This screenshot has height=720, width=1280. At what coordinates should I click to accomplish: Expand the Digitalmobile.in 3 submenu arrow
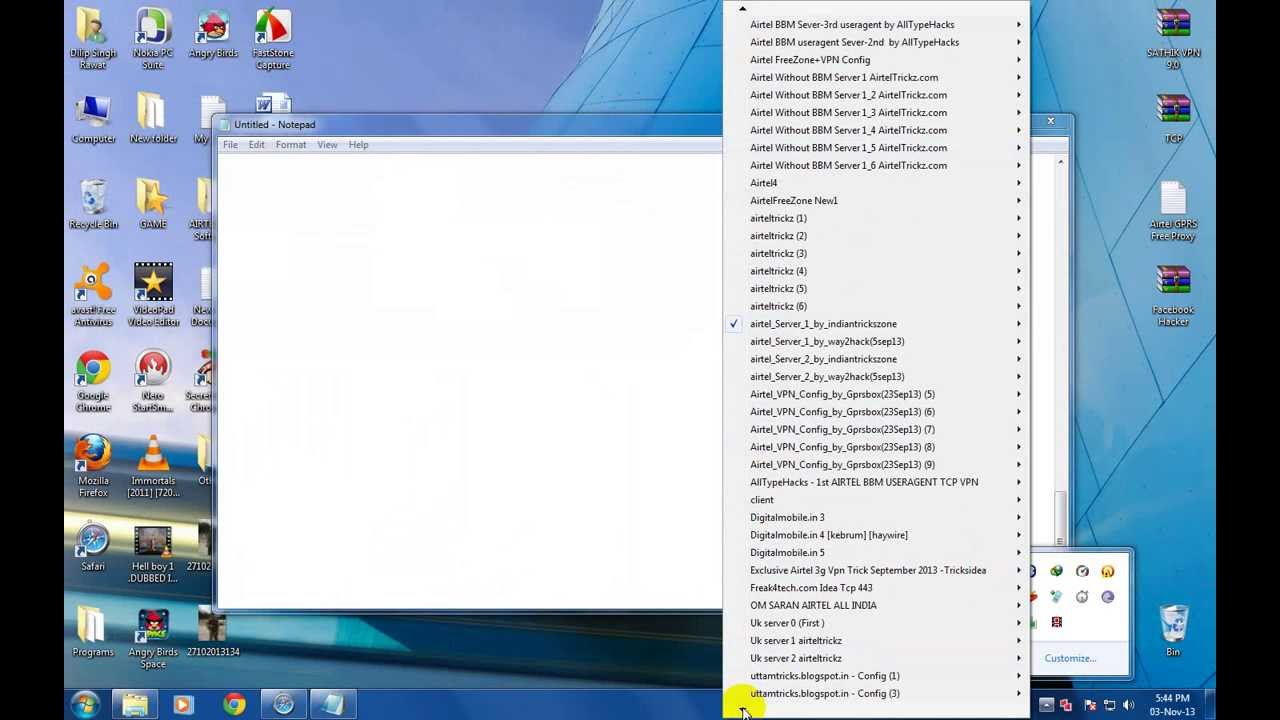click(x=1019, y=517)
